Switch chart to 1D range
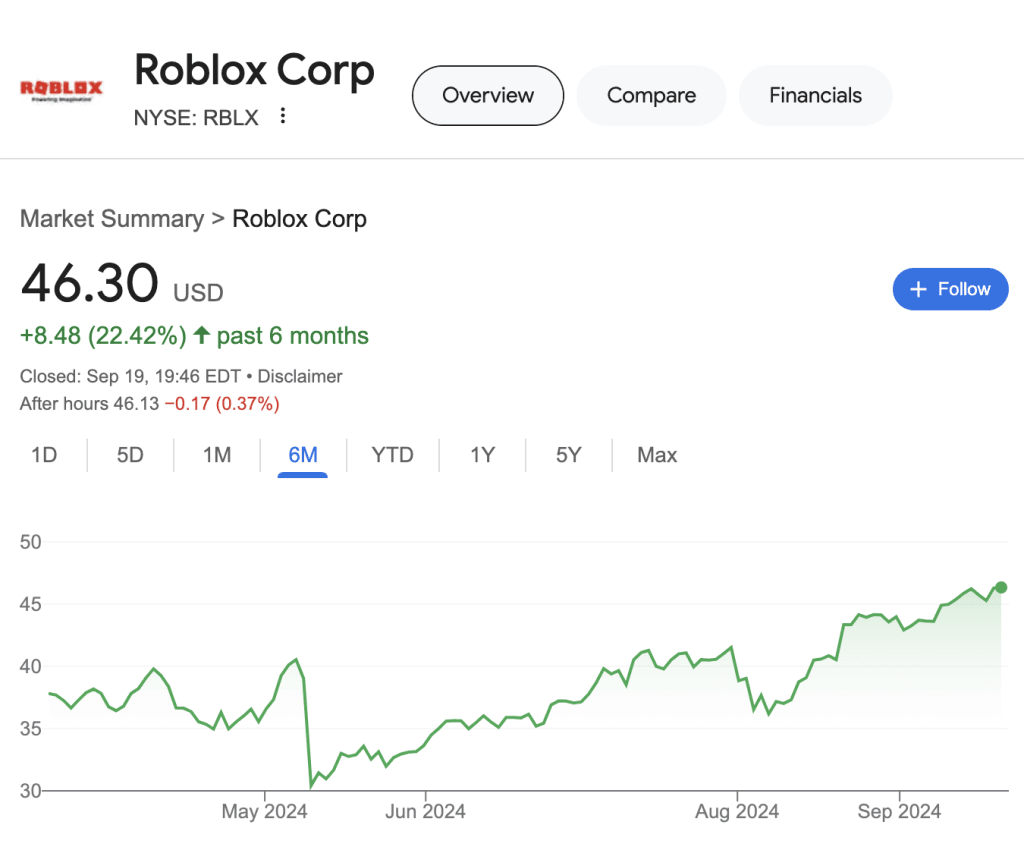The width and height of the screenshot is (1024, 847). (44, 455)
